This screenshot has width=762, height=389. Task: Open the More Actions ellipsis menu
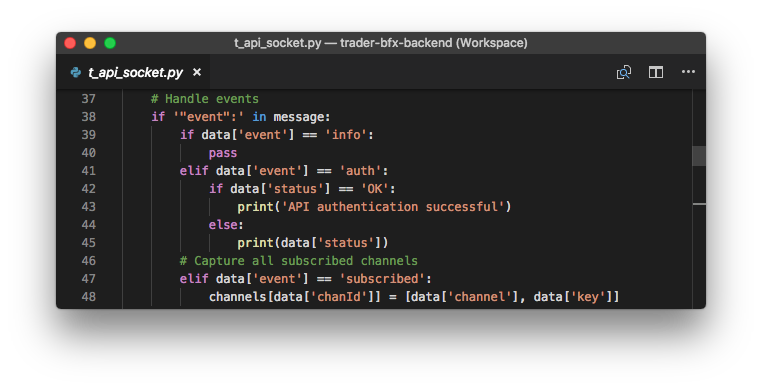(x=688, y=72)
